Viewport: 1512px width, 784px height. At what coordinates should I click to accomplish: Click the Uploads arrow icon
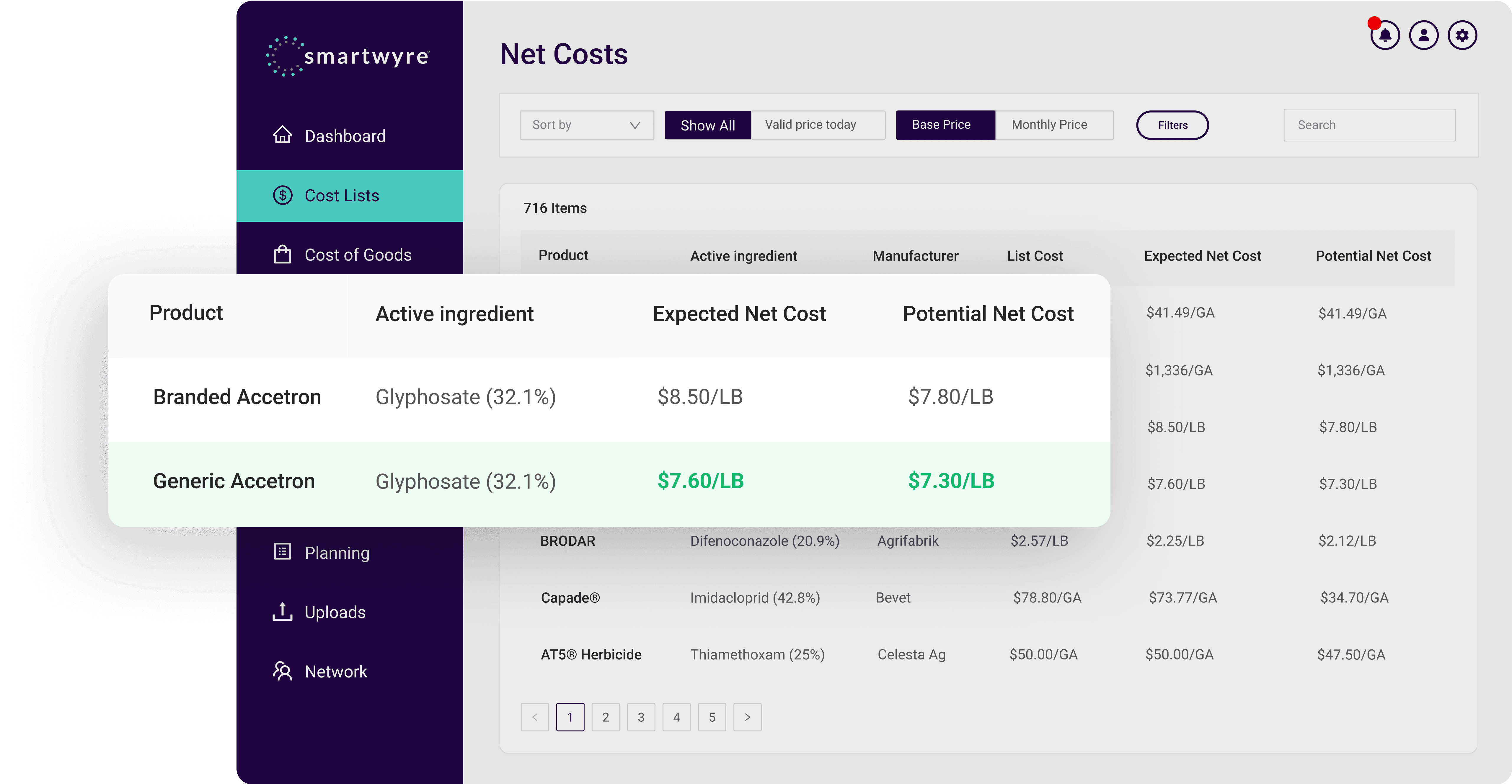(x=282, y=612)
